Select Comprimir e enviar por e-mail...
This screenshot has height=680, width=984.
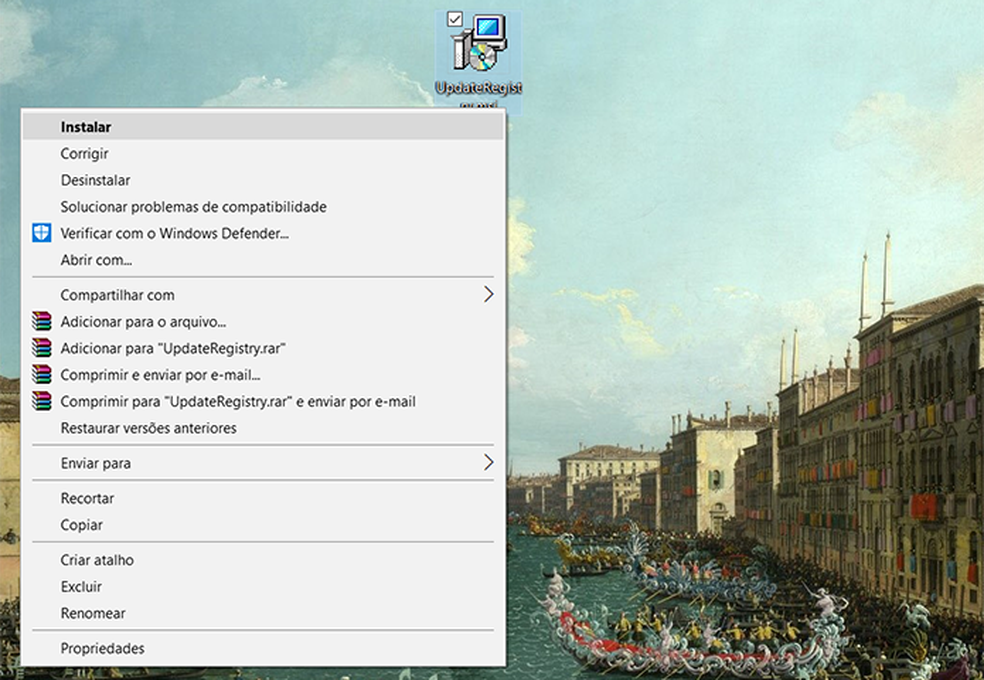pos(263,375)
